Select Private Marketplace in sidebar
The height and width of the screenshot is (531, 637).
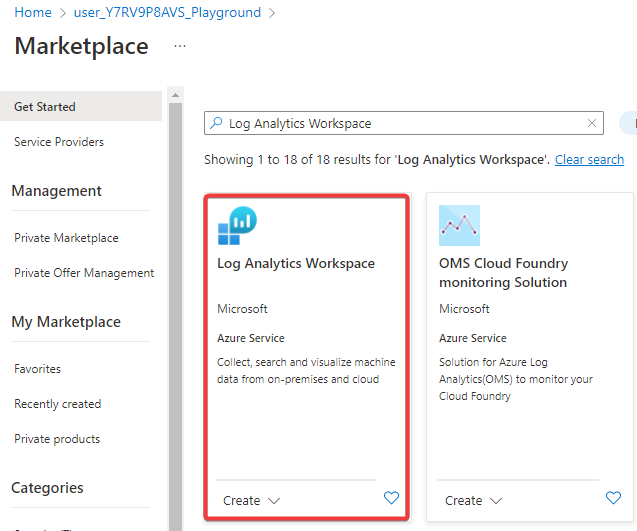[66, 238]
